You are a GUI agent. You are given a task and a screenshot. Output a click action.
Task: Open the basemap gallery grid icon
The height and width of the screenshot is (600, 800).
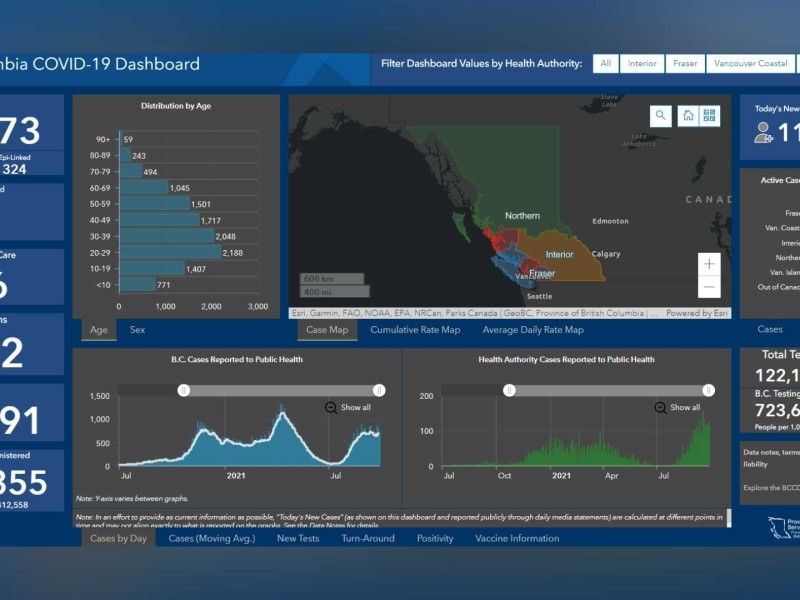click(x=710, y=116)
